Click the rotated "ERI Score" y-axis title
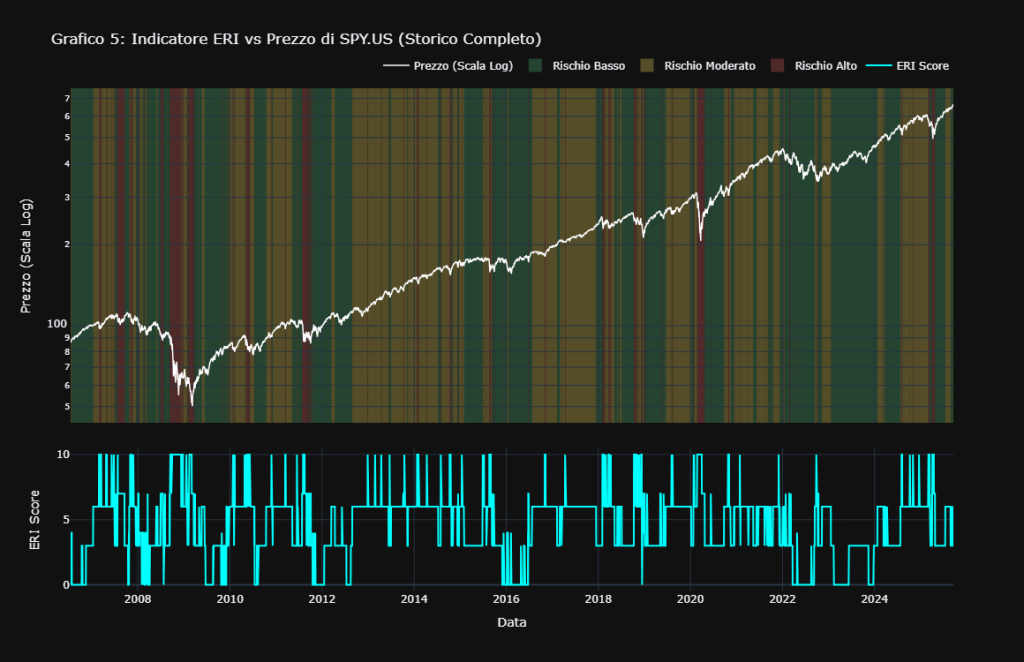Viewport: 1024px width, 662px height. click(x=34, y=519)
